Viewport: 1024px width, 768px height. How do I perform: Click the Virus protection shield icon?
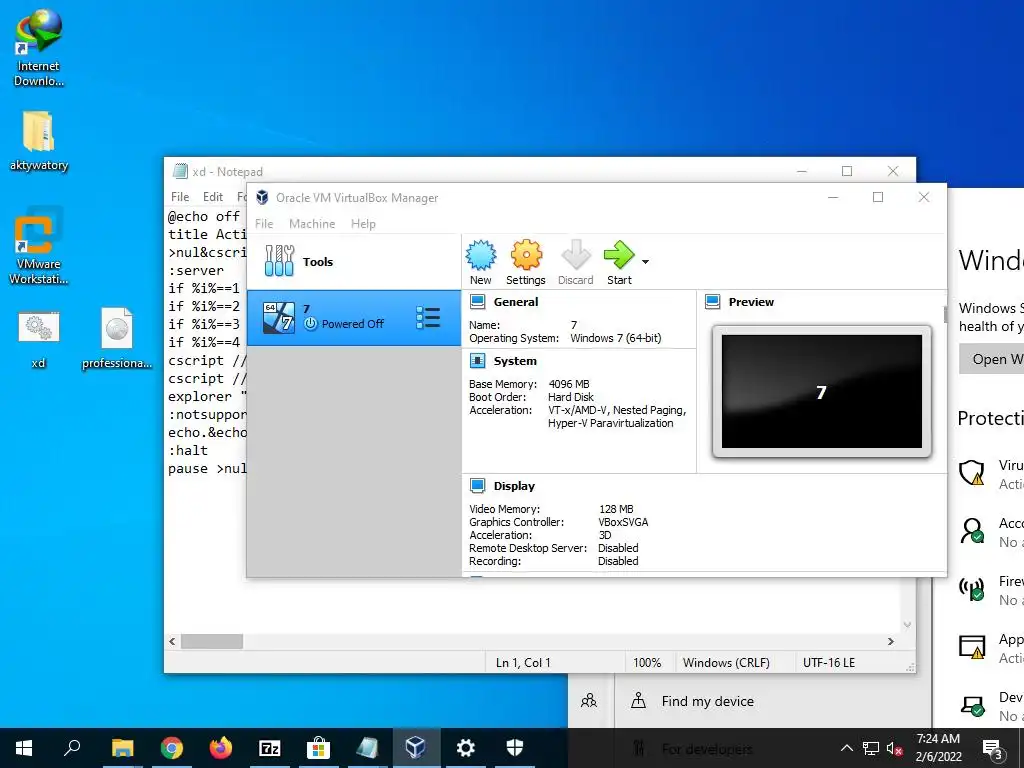pos(971,472)
